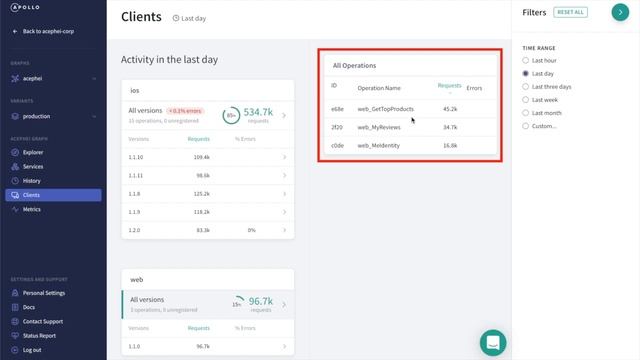The image size is (640, 360).
Task: Open ios version 1.1.11 chevron
Action: [x=284, y=176]
